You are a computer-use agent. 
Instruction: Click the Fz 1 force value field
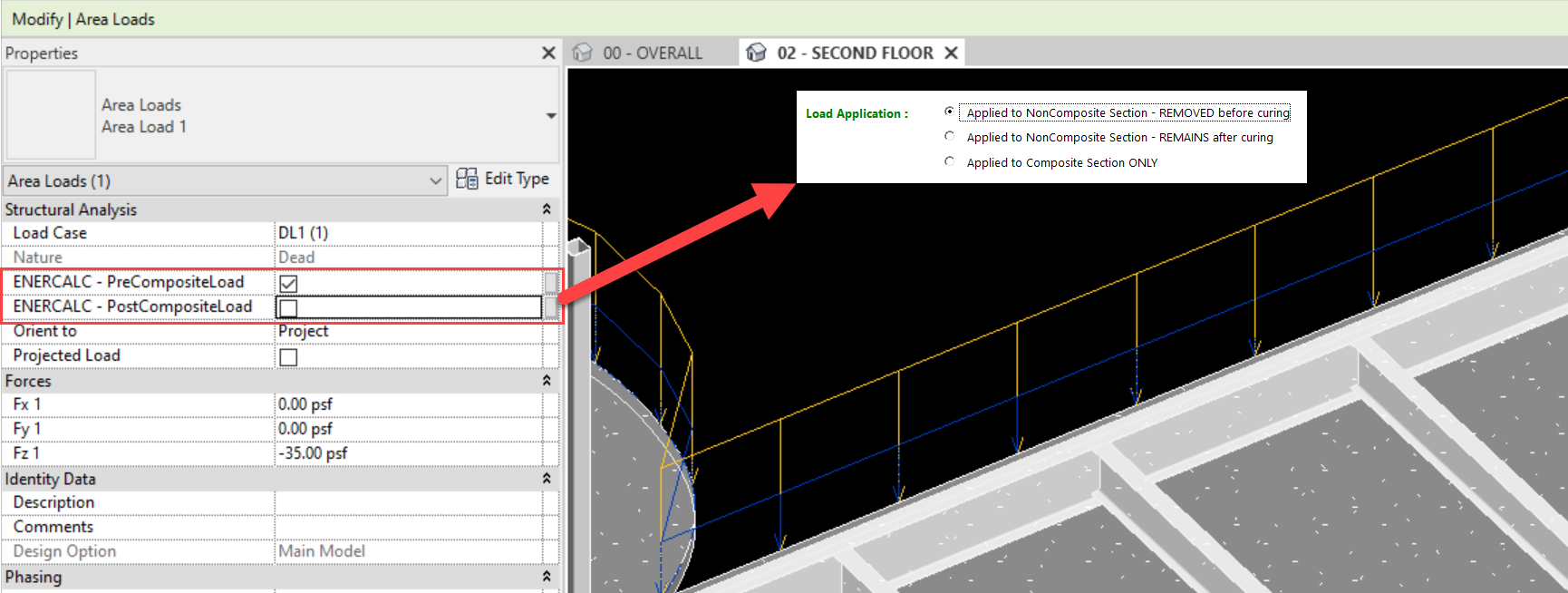pyautogui.click(x=408, y=453)
